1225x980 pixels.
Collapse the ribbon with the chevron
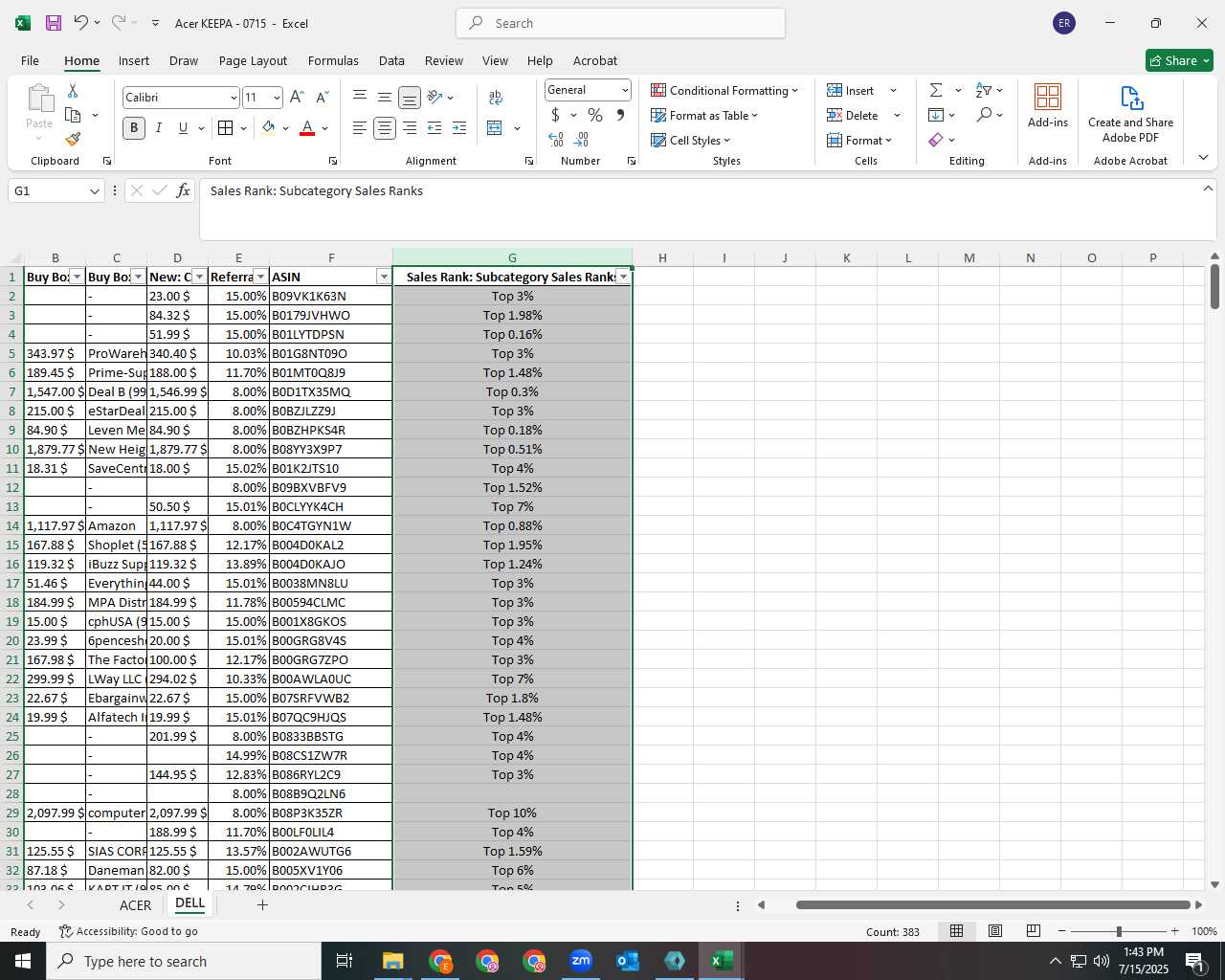click(1203, 158)
